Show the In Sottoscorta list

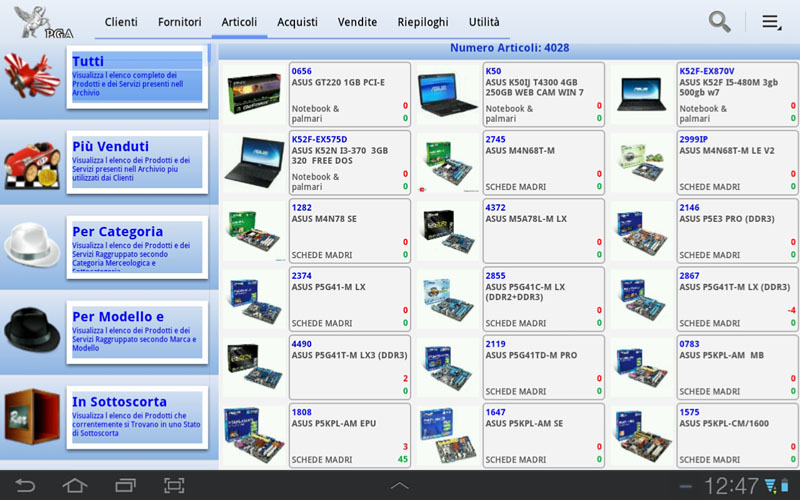(x=137, y=417)
